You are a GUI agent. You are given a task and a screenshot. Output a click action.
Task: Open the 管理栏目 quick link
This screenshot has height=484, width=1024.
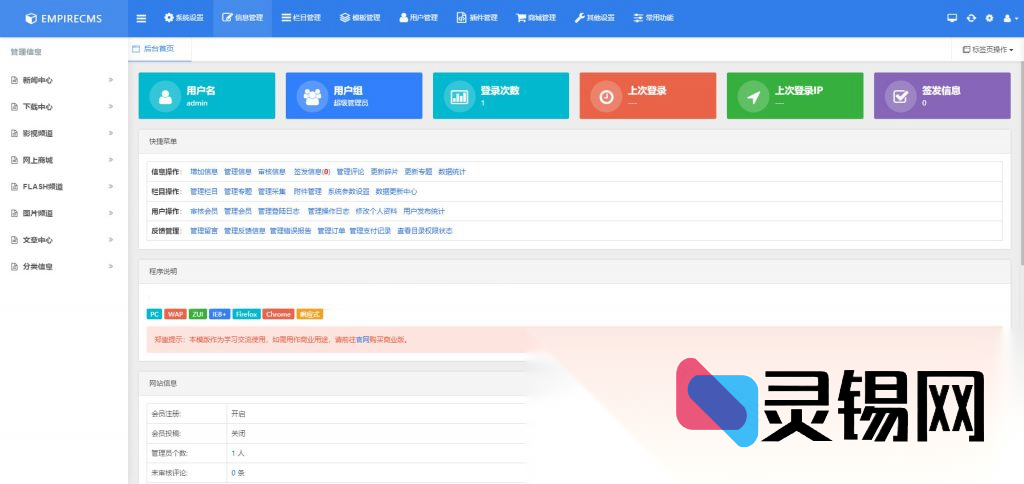coord(204,191)
